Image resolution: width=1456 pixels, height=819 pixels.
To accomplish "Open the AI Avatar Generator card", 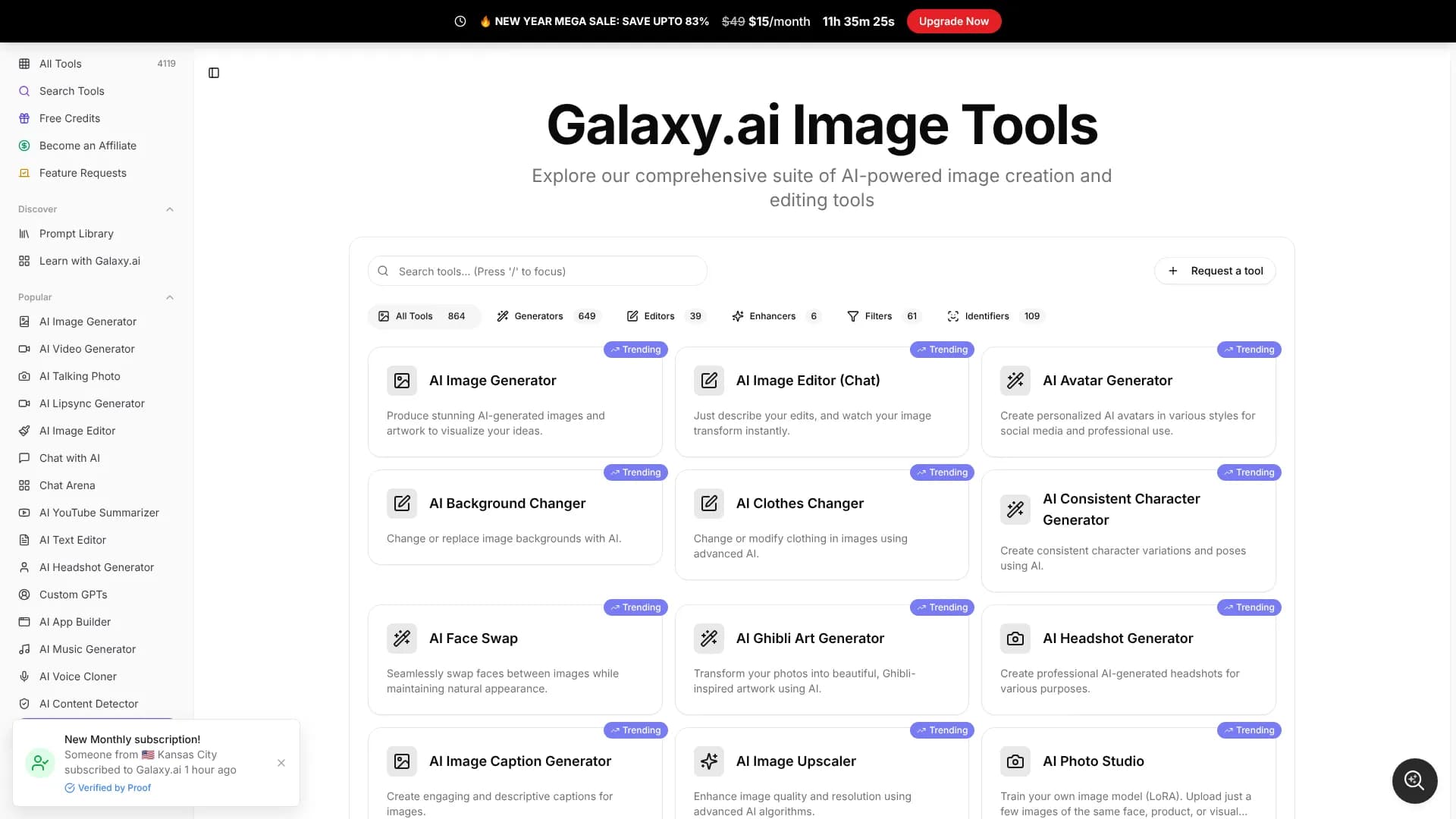I will 1128,402.
